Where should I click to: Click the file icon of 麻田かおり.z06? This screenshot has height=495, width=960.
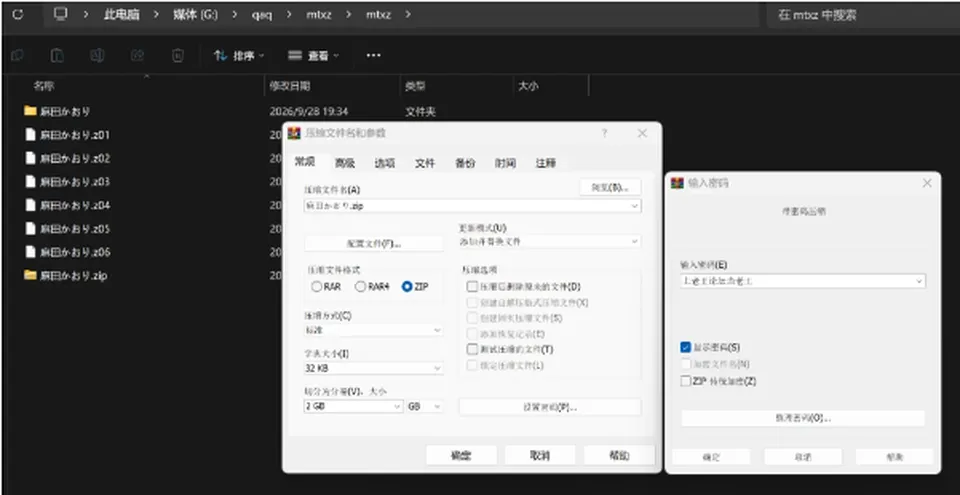[30, 252]
